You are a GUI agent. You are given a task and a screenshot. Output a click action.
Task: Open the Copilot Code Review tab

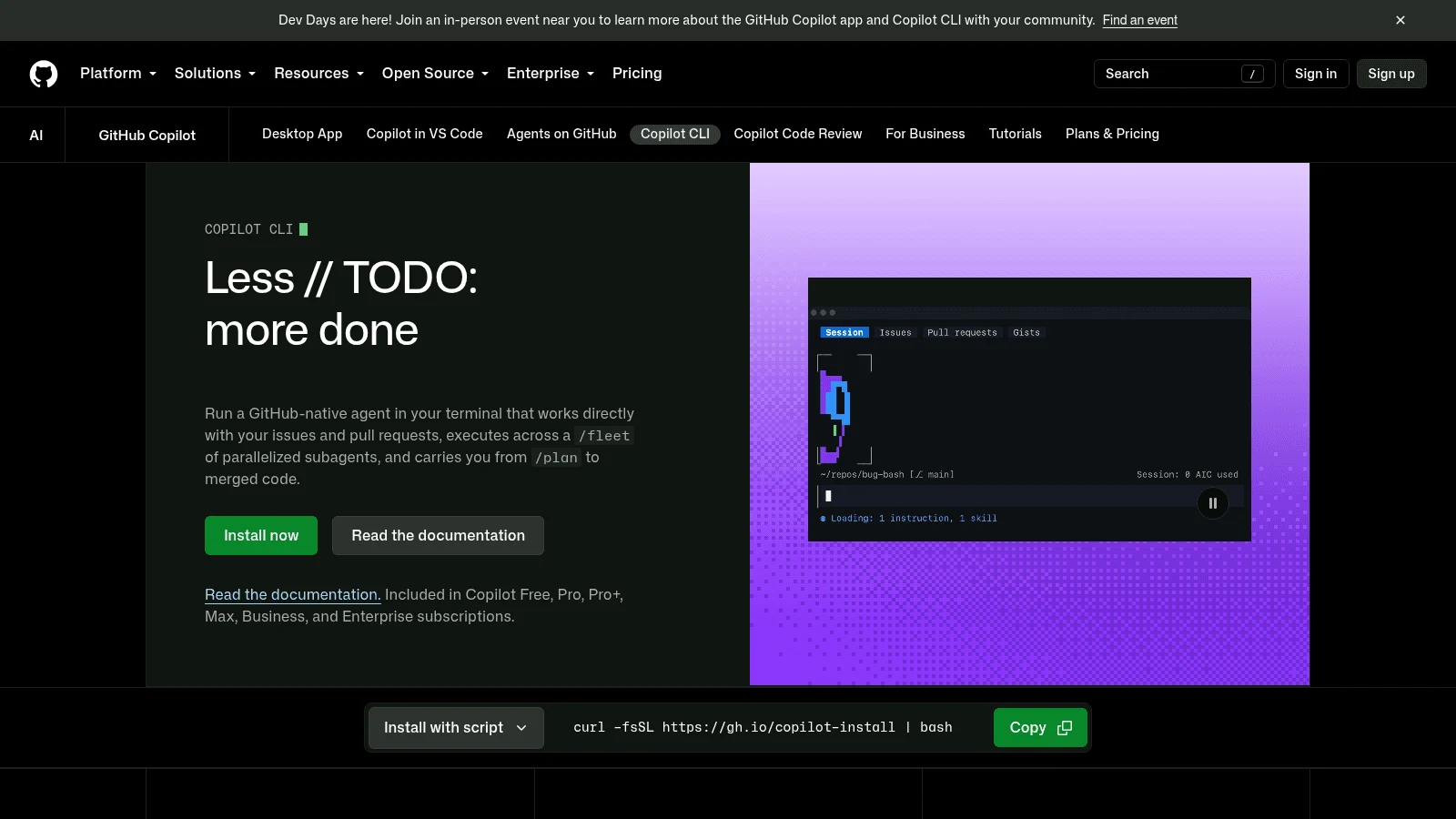[x=798, y=134]
